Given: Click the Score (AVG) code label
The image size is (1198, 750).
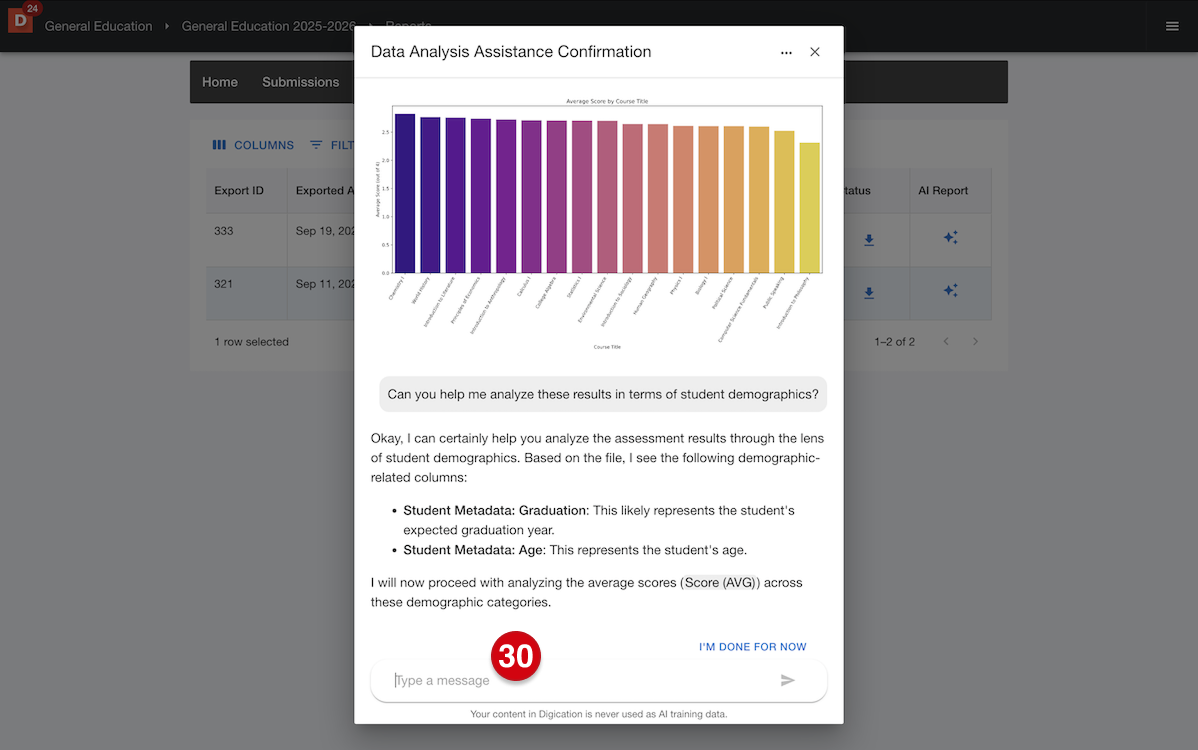Looking at the screenshot, I should coord(720,583).
